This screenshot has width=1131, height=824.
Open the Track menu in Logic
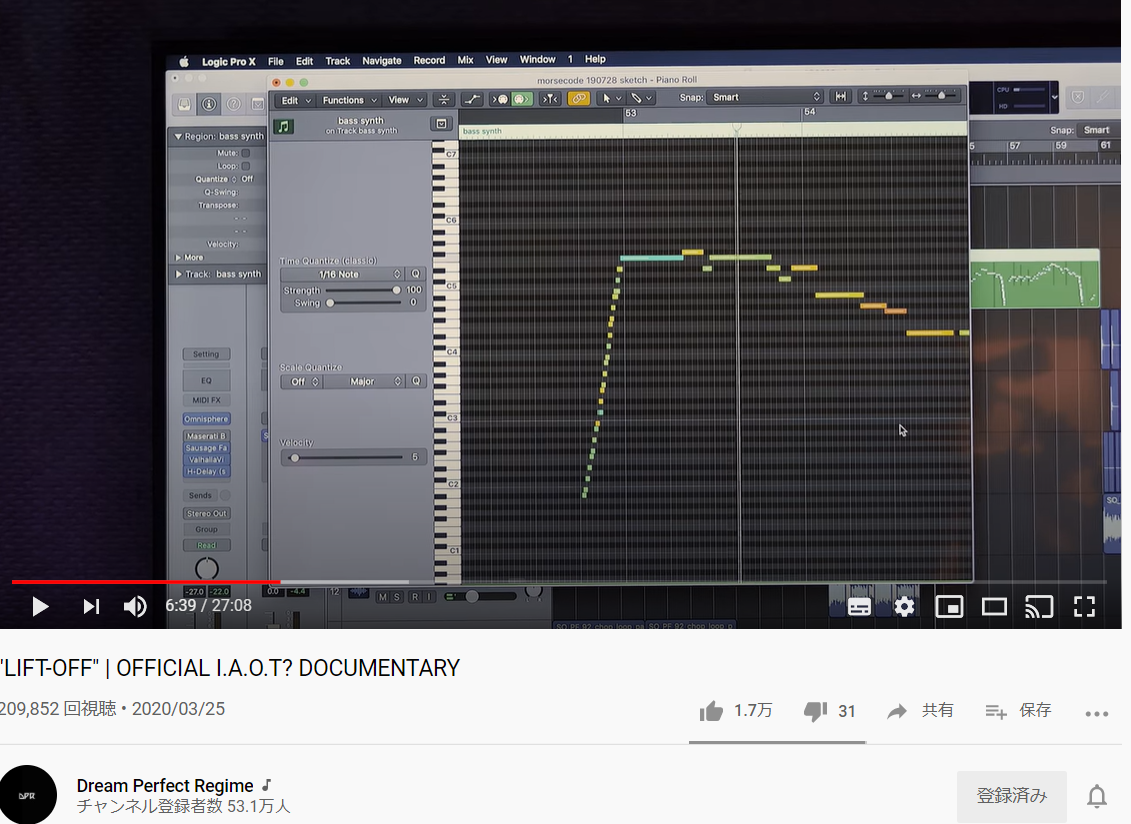(338, 61)
